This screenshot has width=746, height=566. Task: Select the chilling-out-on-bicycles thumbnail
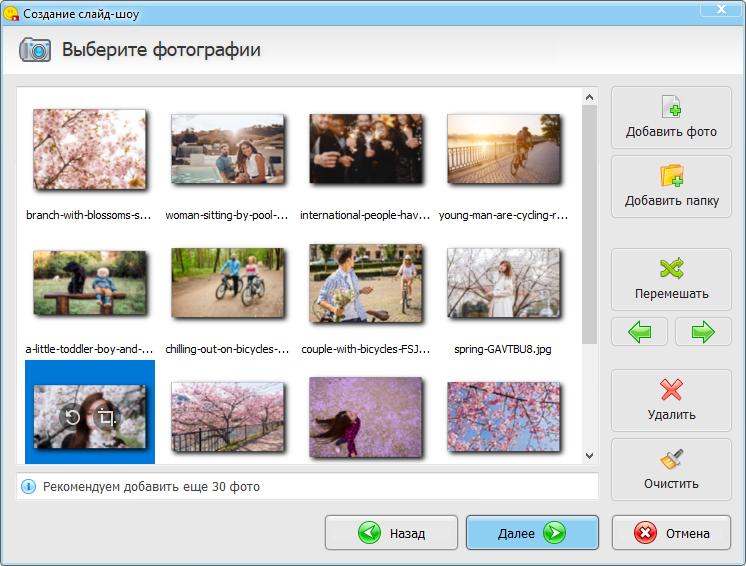(227, 283)
